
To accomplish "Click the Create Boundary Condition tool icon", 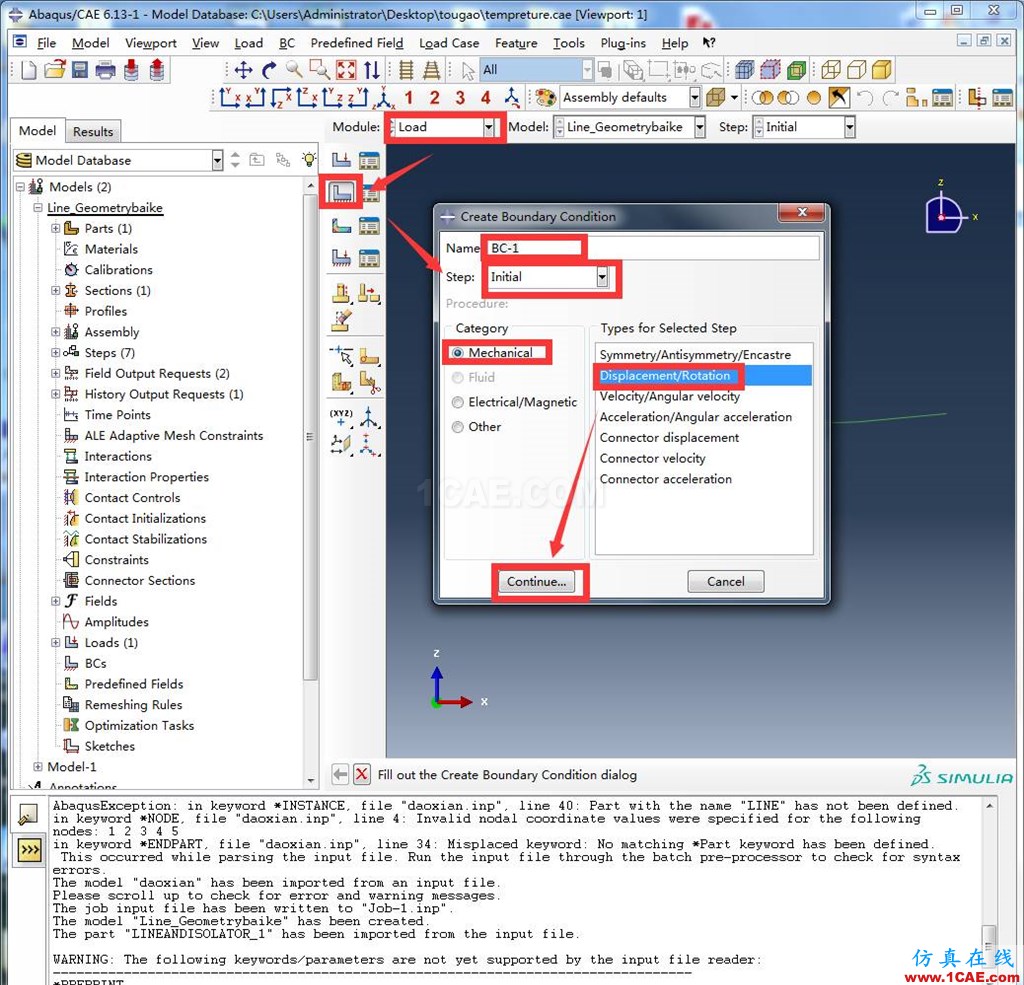I will coord(341,193).
